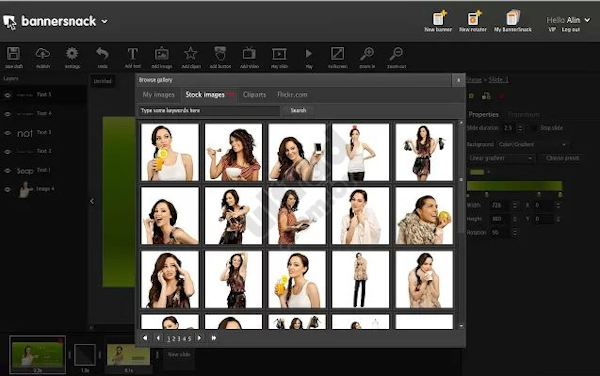Select the Stock images tab
Image resolution: width=600 pixels, height=376 pixels.
[210, 94]
